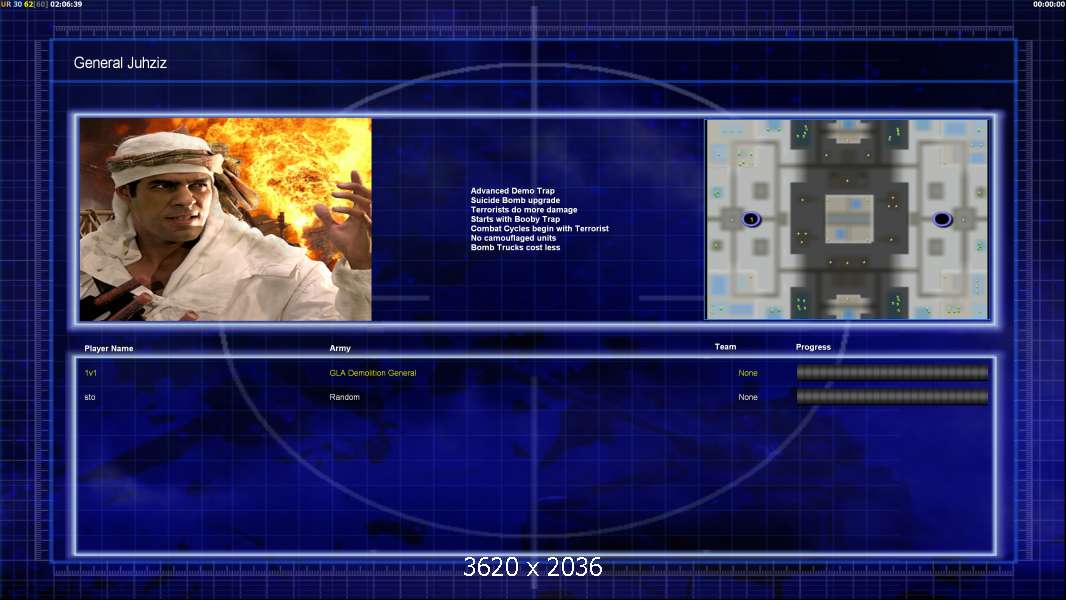Viewport: 1066px width, 600px height.
Task: Select player name 'sto'
Action: tap(90, 398)
